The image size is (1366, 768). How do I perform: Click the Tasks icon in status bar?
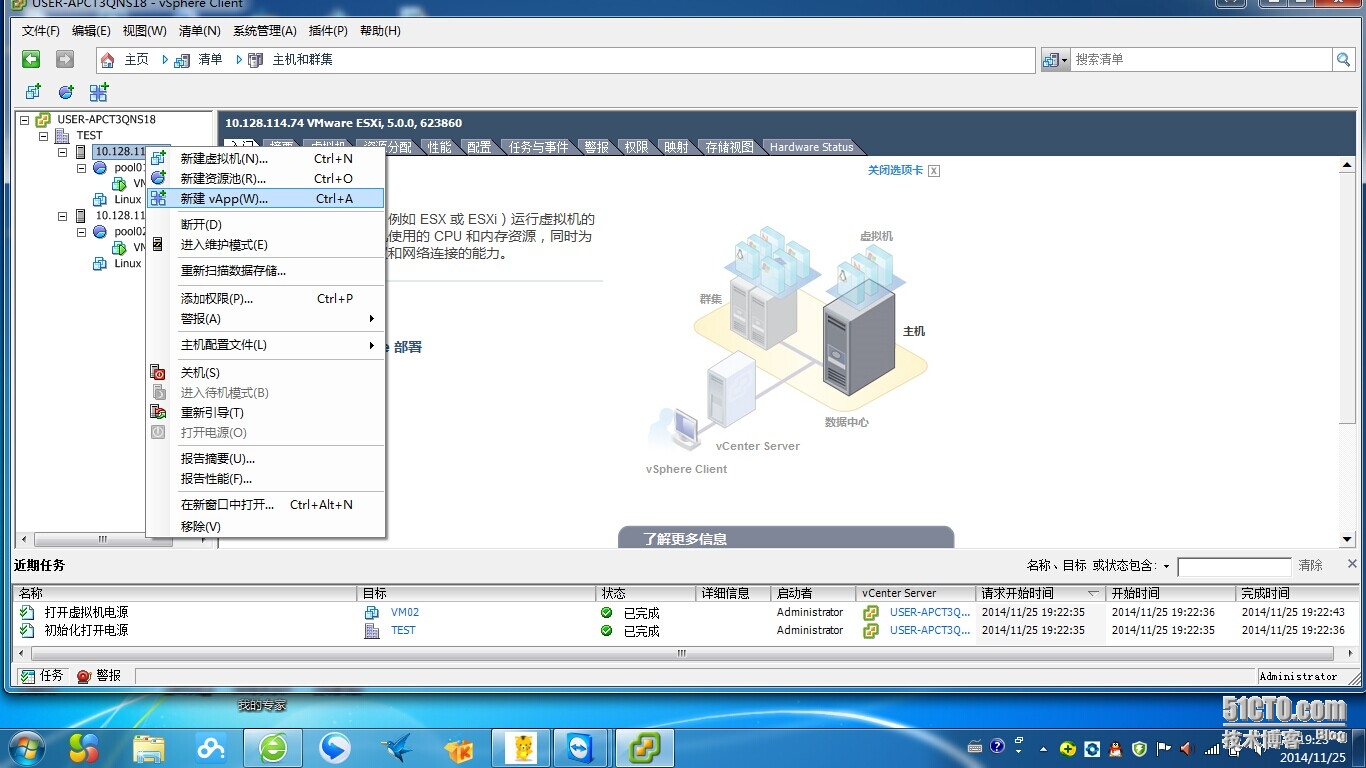click(x=28, y=676)
